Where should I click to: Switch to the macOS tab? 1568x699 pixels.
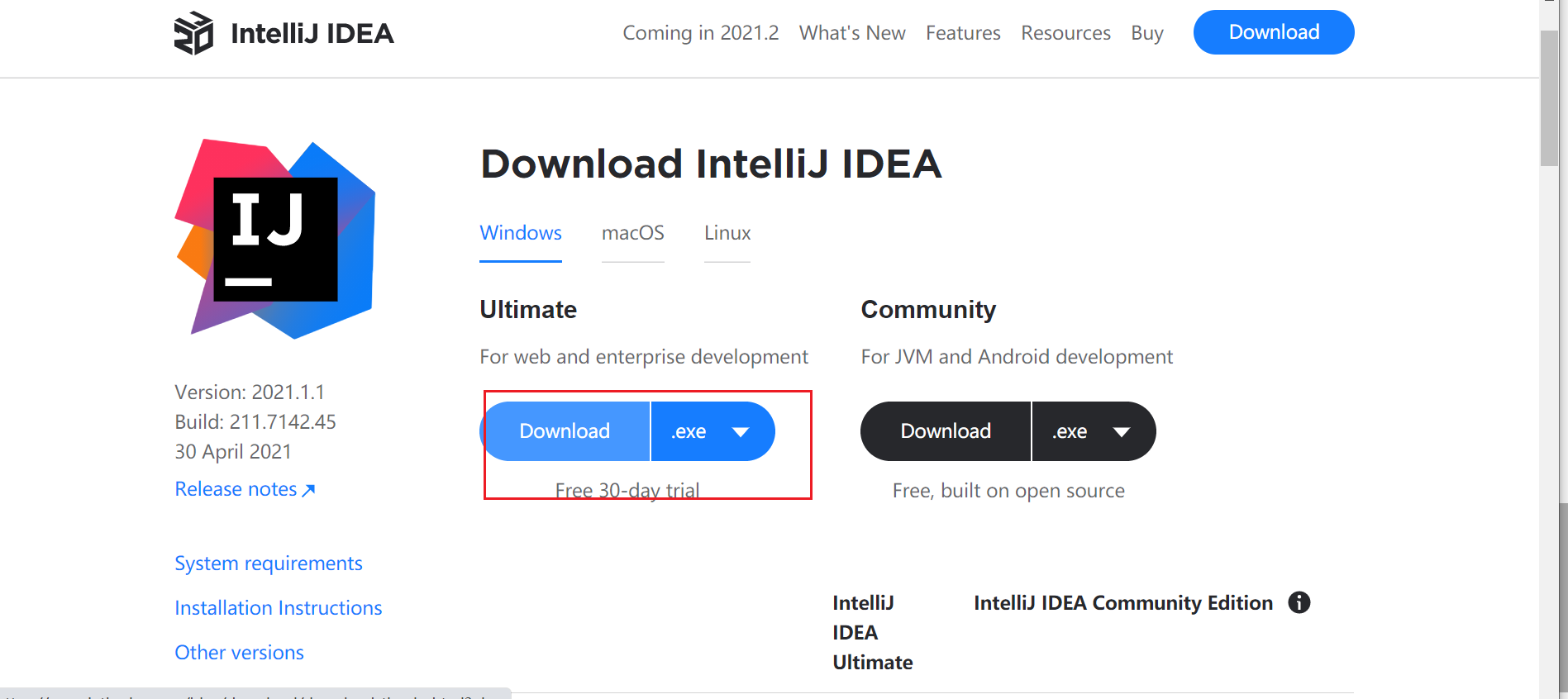pos(633,233)
